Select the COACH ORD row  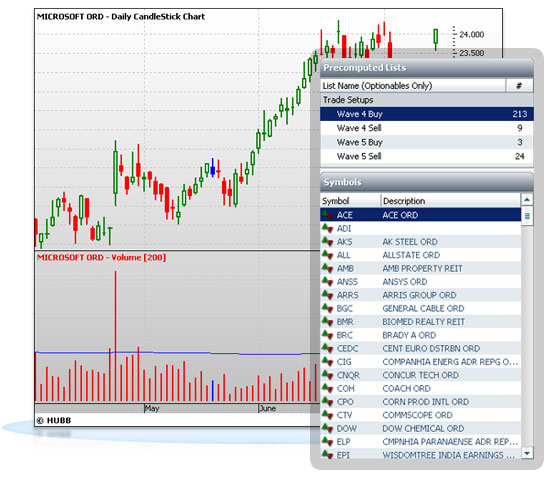tap(421, 388)
